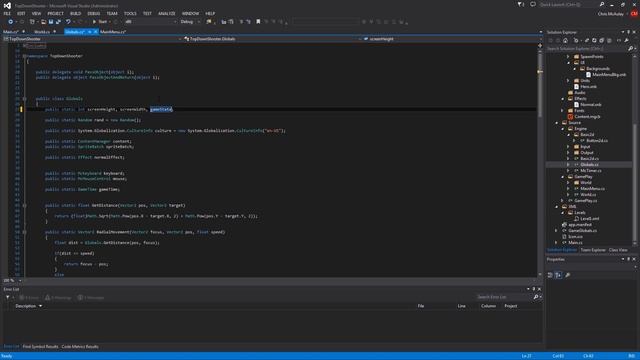Click the Quick Launch input field
Viewport: 640px width, 360px height.
568,4
